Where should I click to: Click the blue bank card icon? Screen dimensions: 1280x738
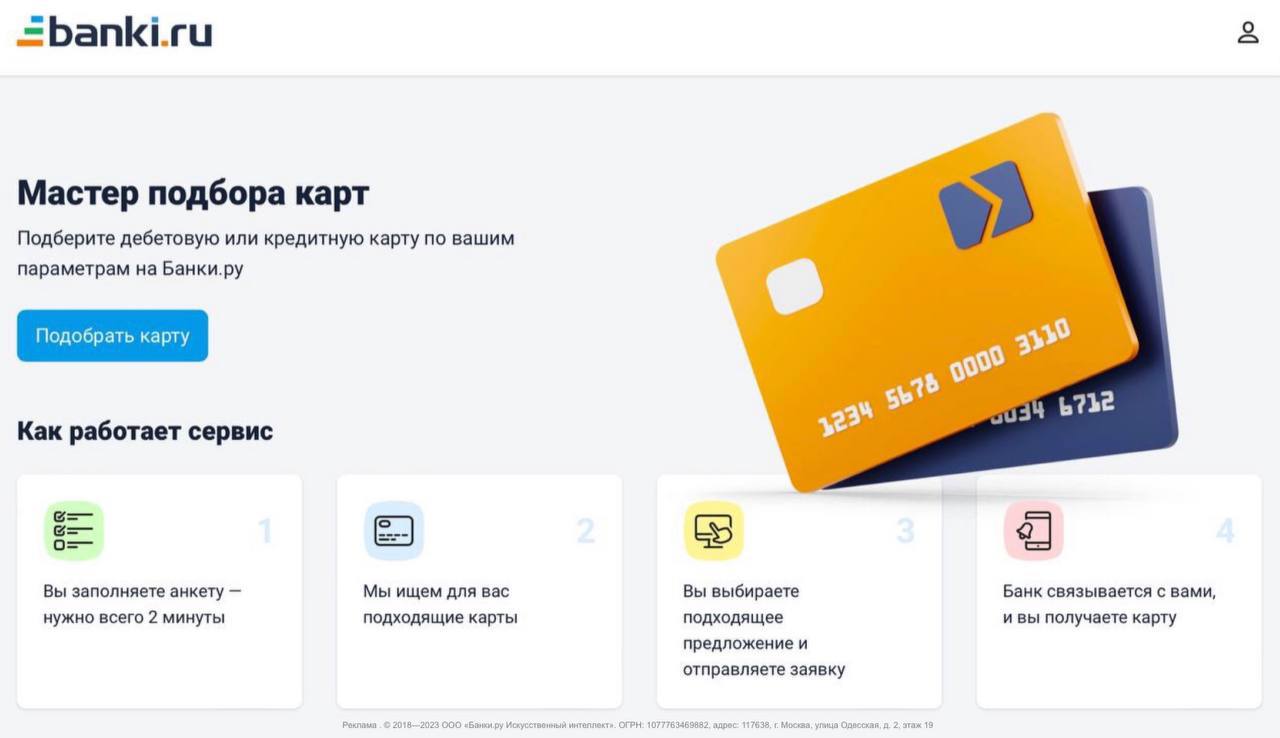tap(394, 530)
